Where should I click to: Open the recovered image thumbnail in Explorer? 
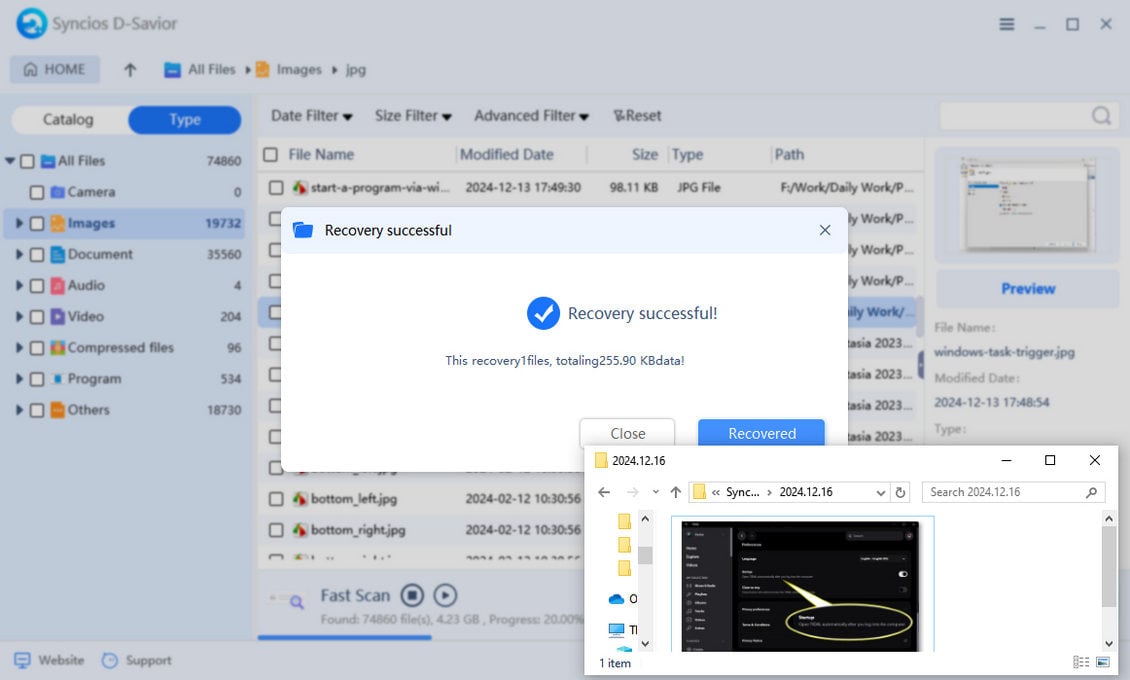[802, 584]
